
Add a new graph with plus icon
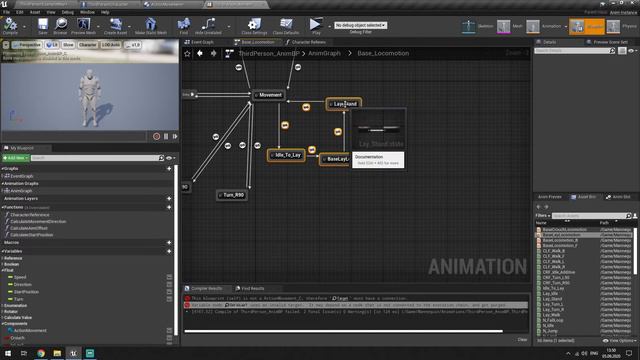click(169, 169)
